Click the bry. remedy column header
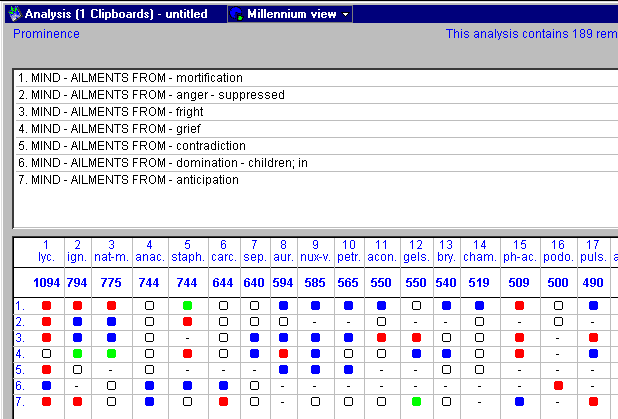This screenshot has width=618, height=419. coord(446,251)
